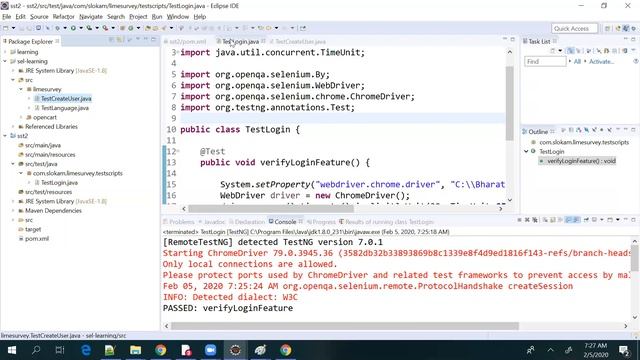Viewport: 640px width, 360px height.
Task: Click Remove Launch X in Console toolbar
Action: 527,220
